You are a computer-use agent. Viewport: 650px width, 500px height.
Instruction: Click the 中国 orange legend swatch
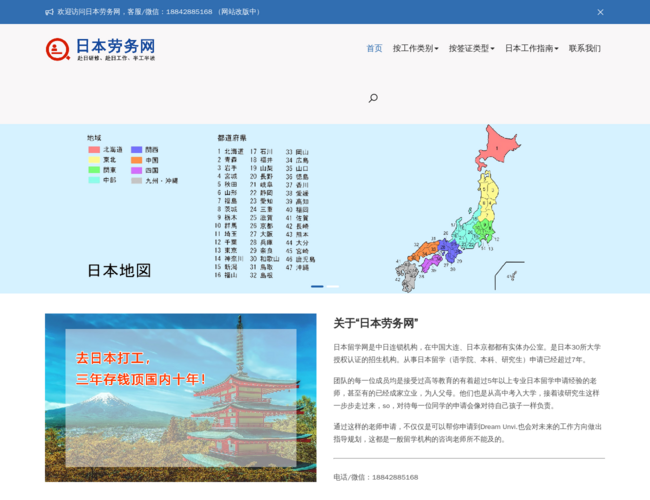[x=137, y=160]
